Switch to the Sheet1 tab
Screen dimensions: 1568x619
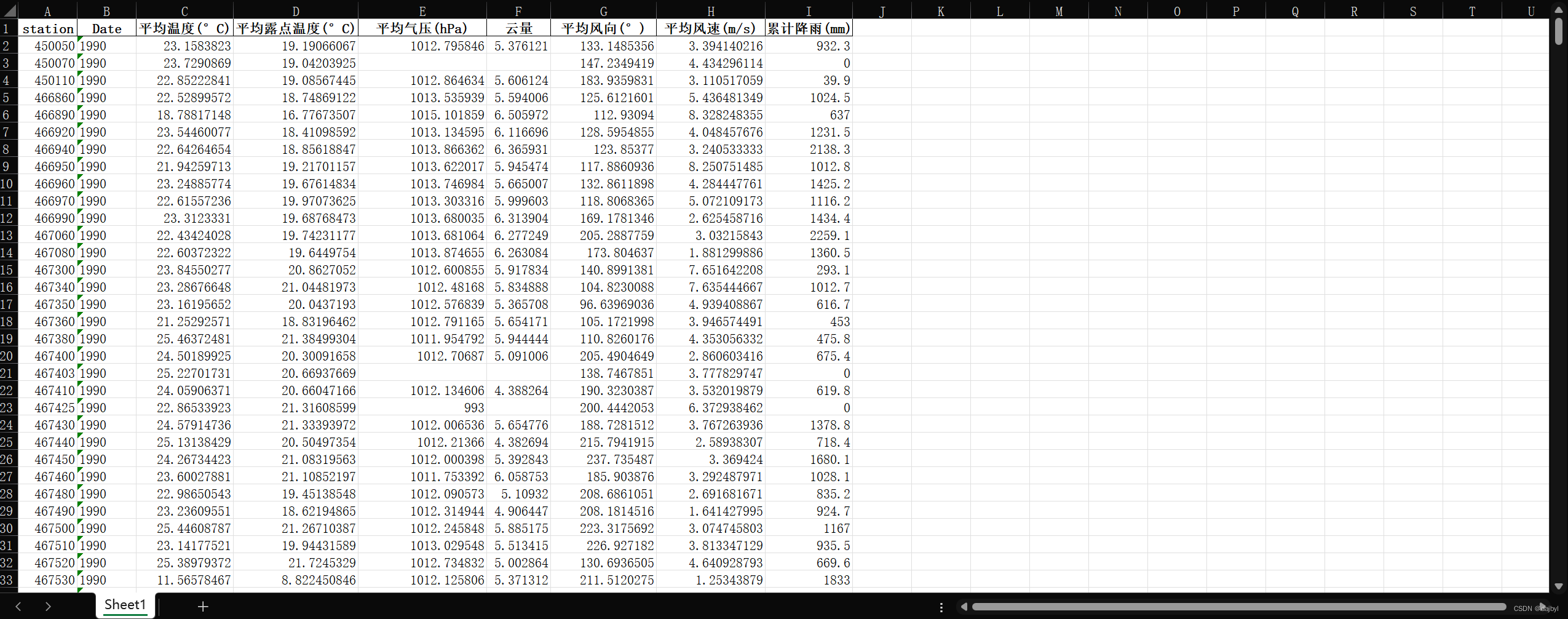[125, 605]
